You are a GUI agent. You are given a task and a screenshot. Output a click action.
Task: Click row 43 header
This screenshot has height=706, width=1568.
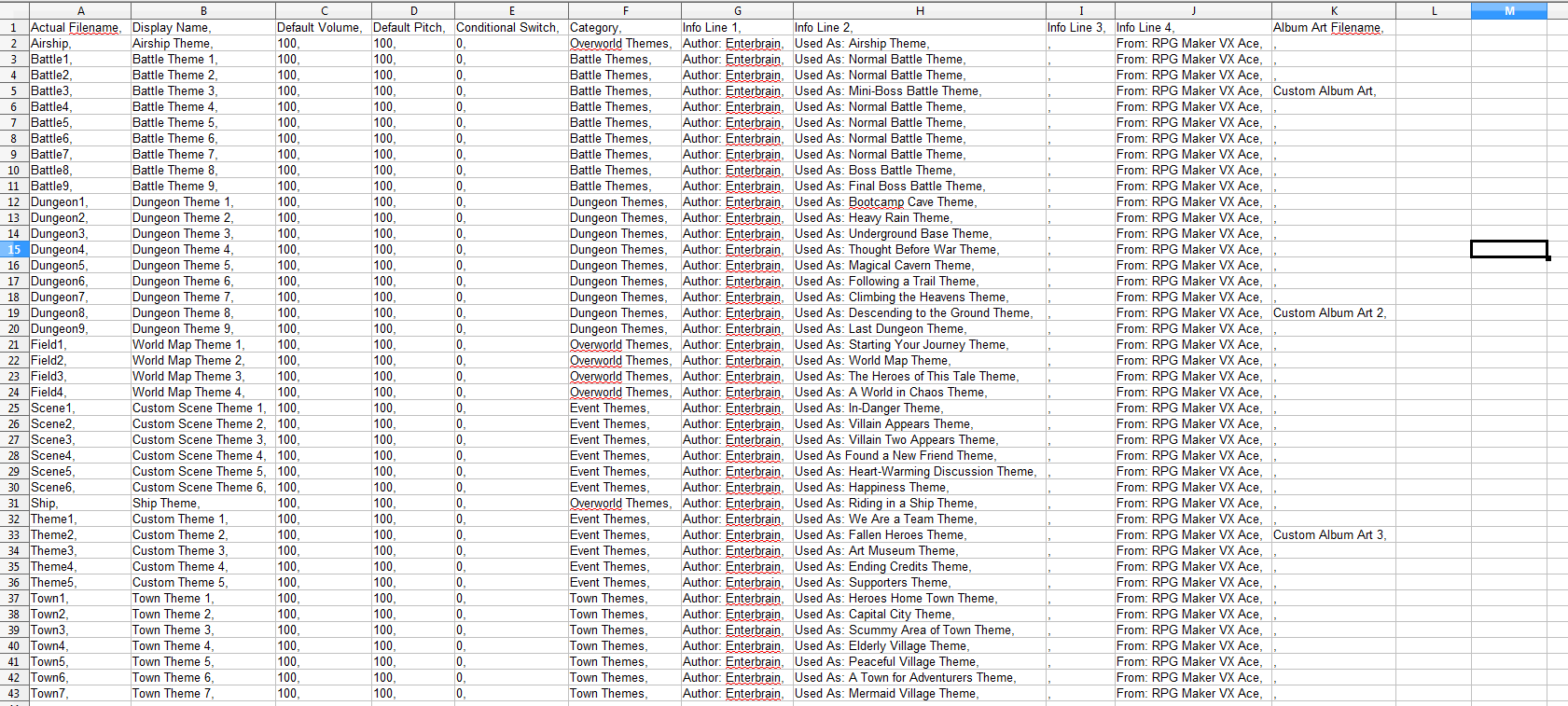click(x=14, y=693)
